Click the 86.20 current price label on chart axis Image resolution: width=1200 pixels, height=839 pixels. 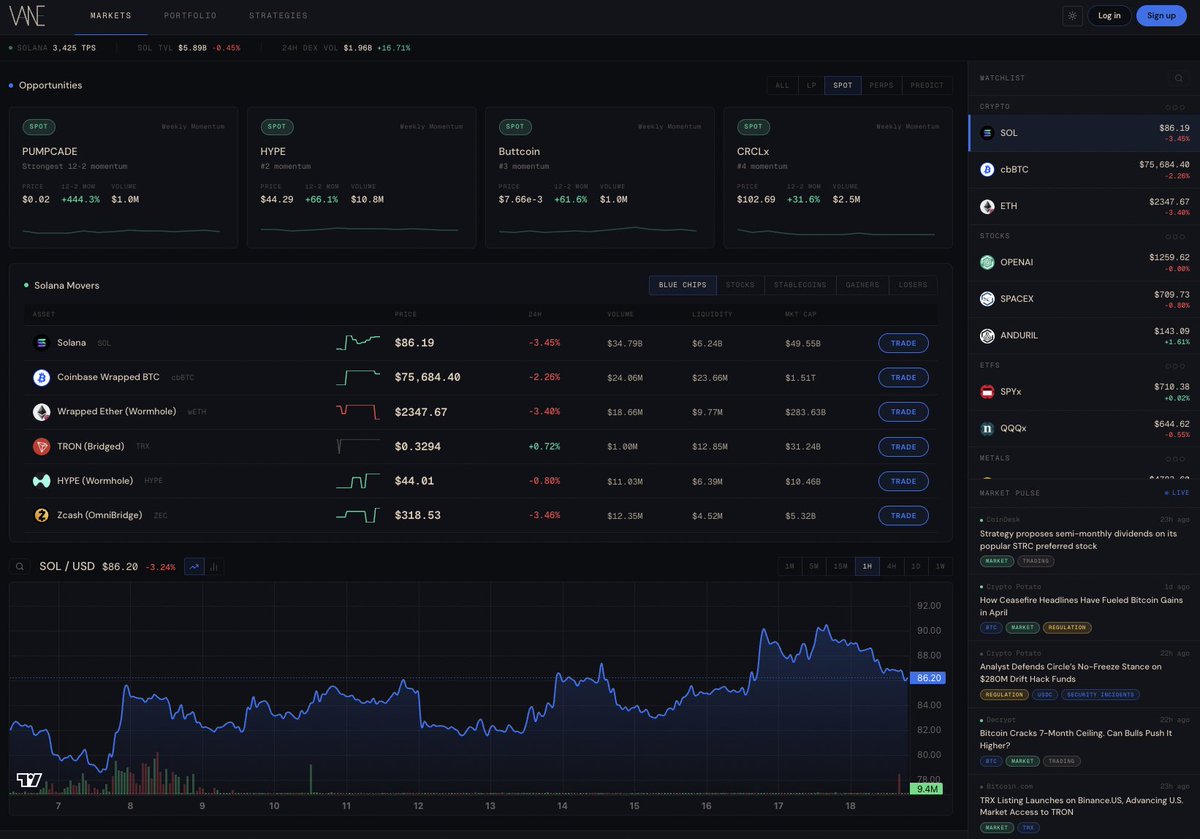tap(929, 678)
